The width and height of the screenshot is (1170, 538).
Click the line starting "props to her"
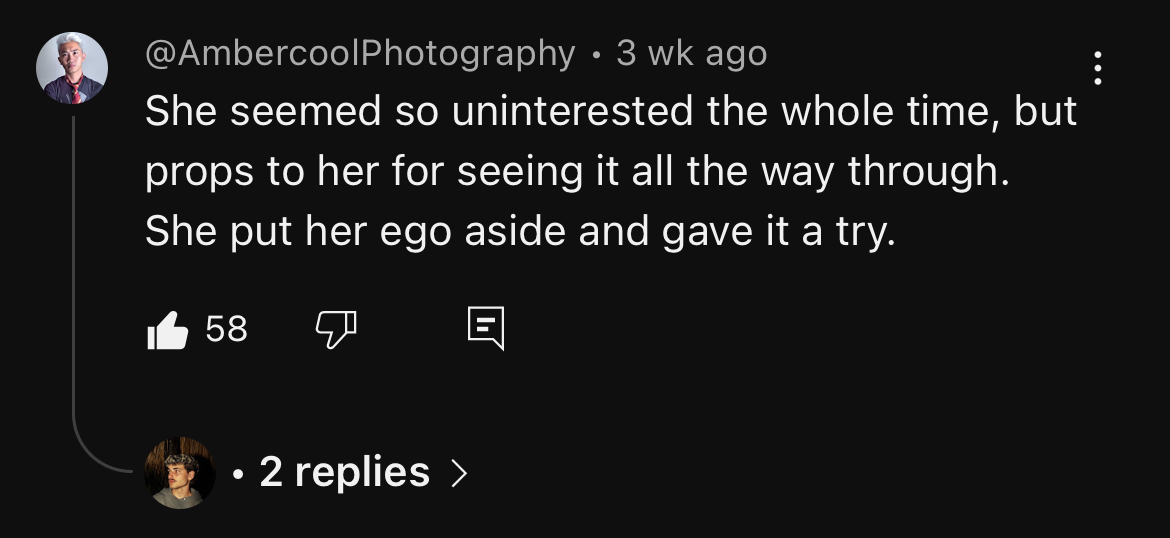tap(578, 172)
